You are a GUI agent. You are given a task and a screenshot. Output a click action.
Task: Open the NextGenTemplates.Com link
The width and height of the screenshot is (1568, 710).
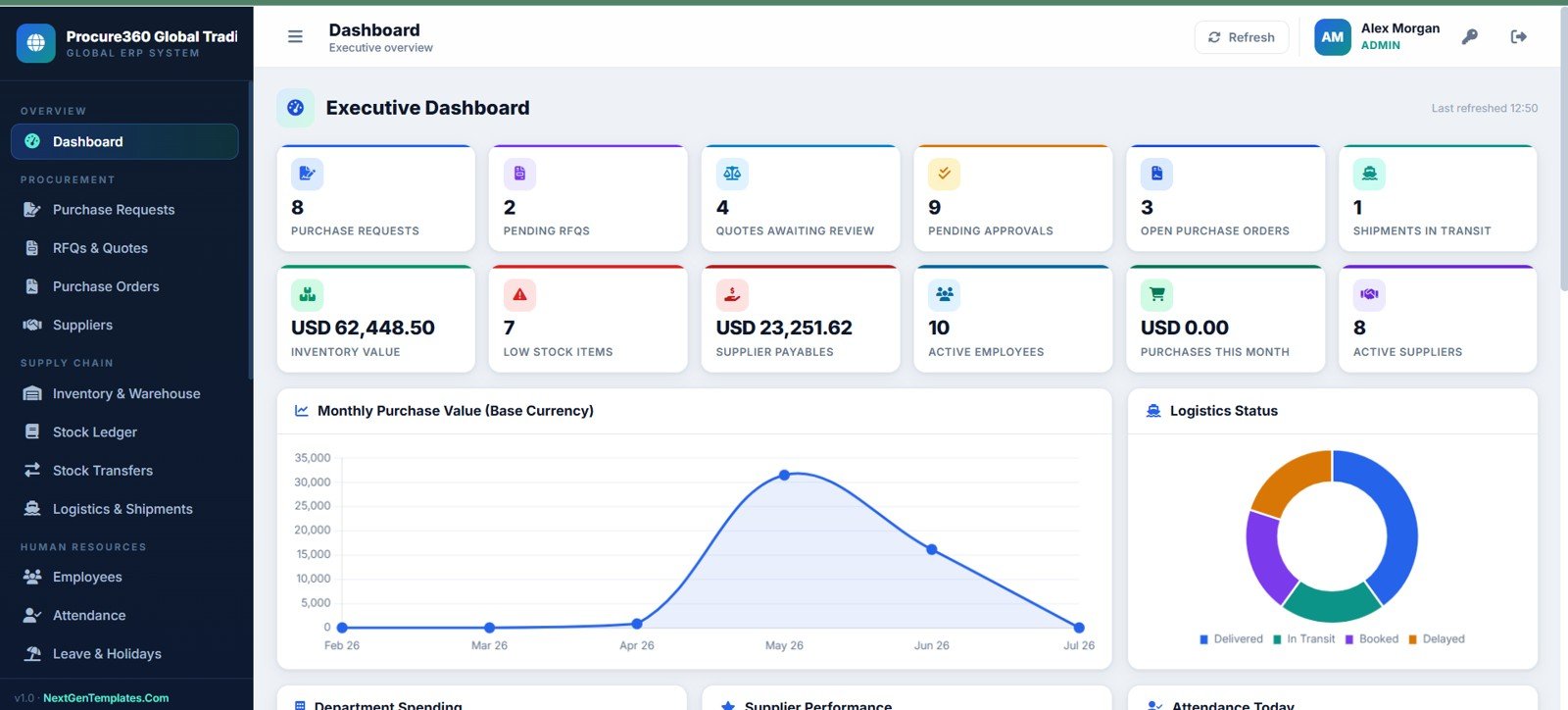pos(106,698)
